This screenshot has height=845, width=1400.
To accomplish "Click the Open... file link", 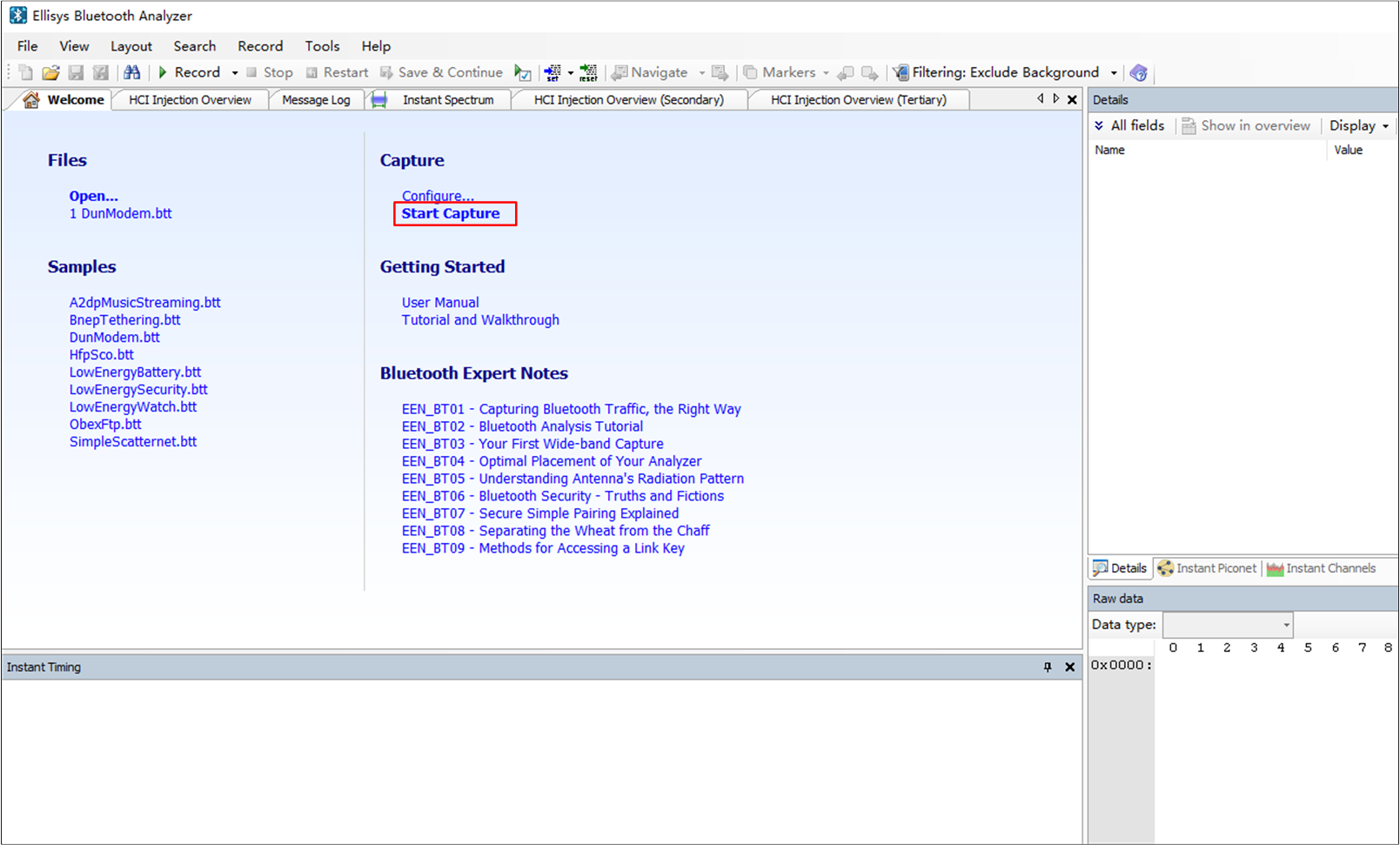I will click(x=93, y=196).
